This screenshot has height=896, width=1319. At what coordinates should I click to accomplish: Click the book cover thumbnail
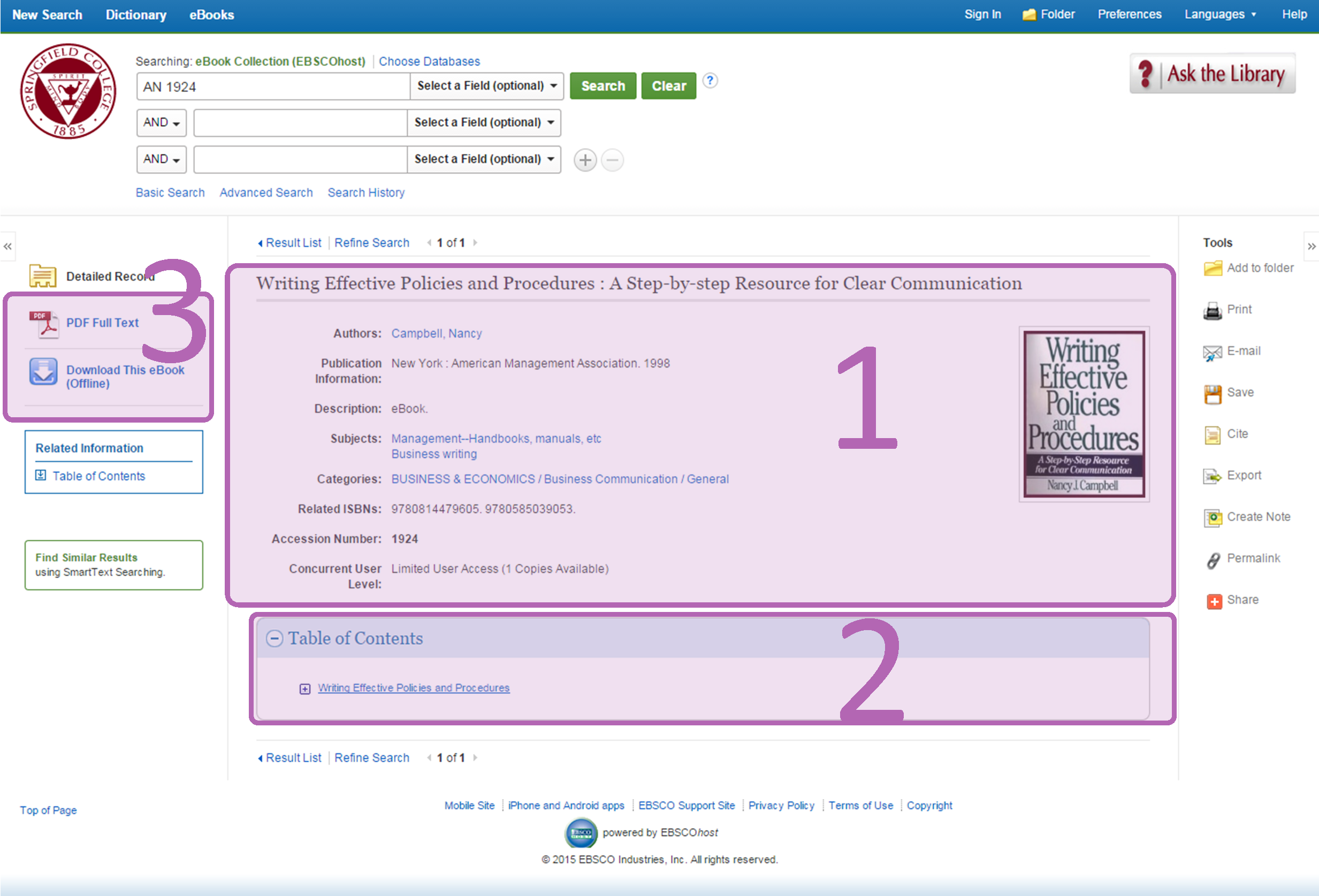click(1084, 413)
